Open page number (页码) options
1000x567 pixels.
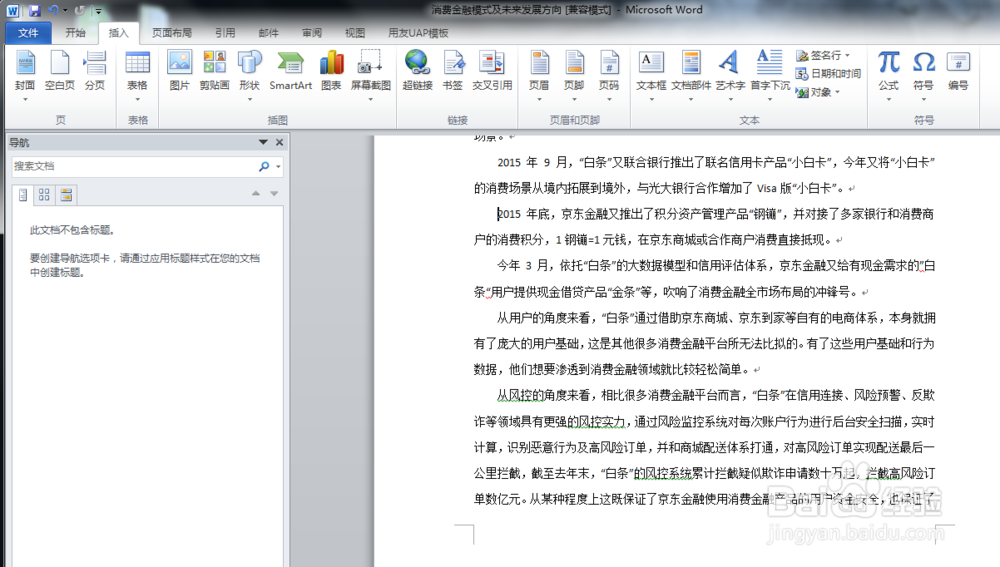pyautogui.click(x=609, y=75)
